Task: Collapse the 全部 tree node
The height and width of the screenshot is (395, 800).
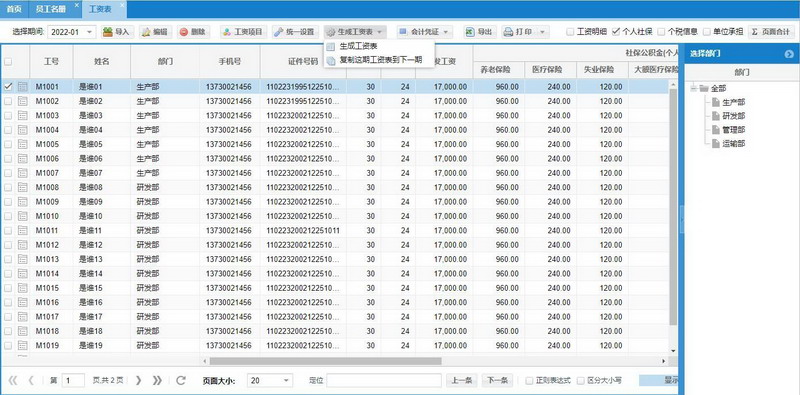Action: pyautogui.click(x=693, y=88)
